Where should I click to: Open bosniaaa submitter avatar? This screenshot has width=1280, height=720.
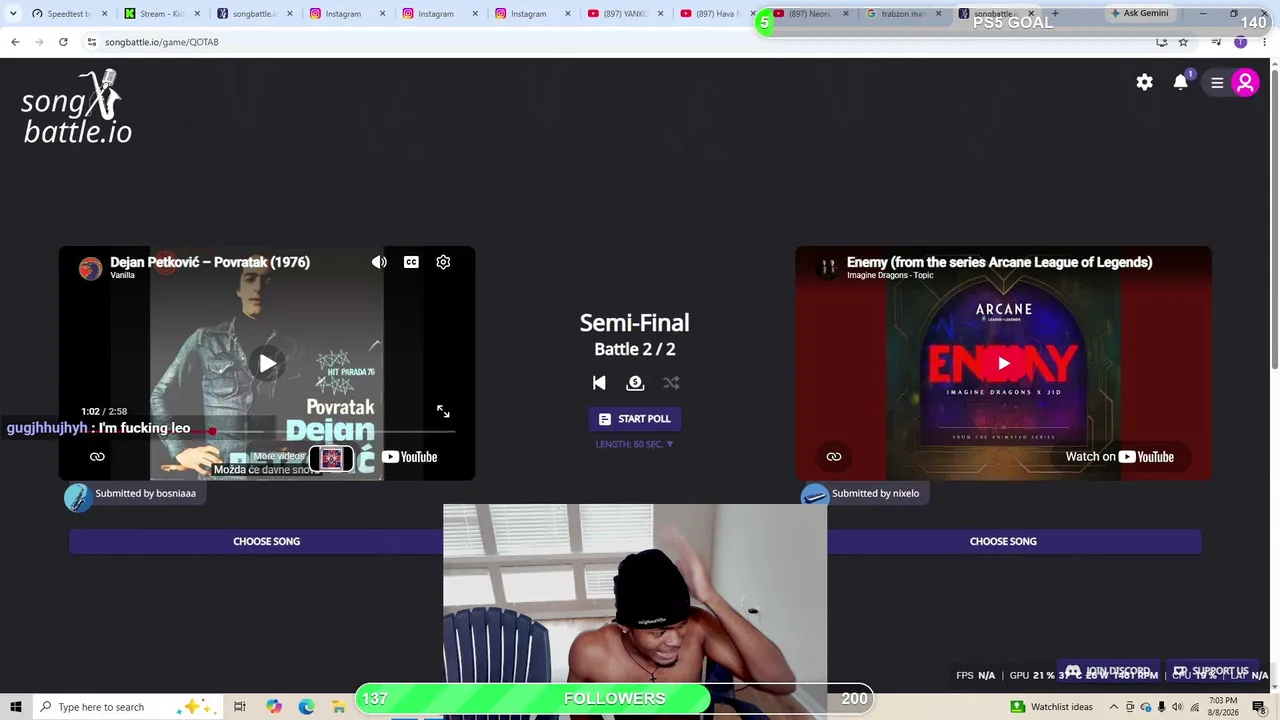pos(77,496)
